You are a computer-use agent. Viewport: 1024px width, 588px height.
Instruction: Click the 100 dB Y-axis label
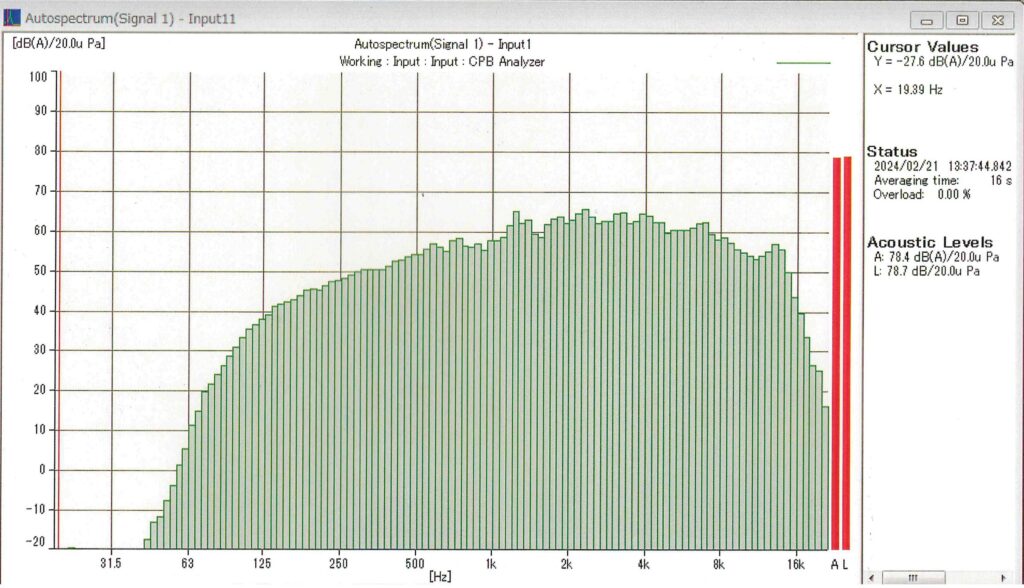(39, 77)
